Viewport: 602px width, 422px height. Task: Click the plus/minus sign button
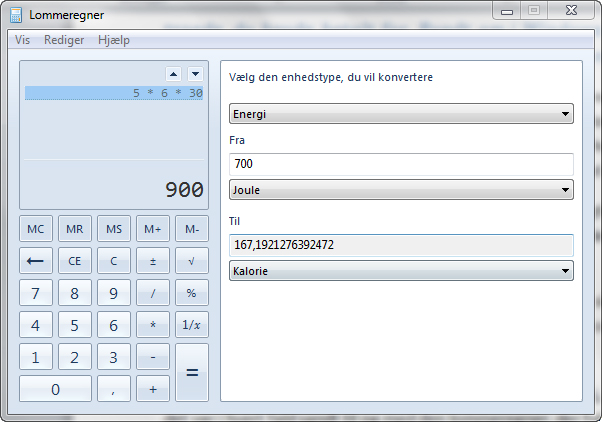tap(153, 262)
